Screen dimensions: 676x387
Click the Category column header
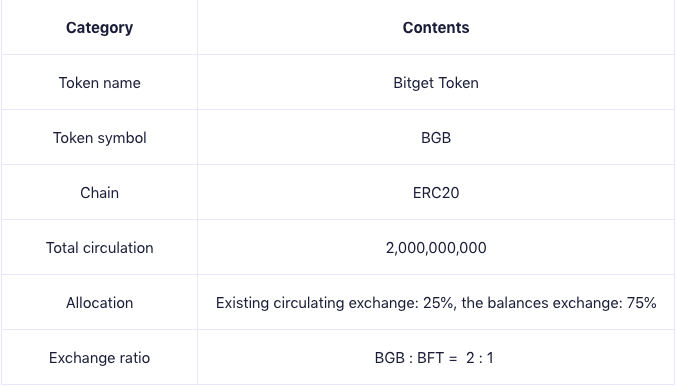pyautogui.click(x=99, y=28)
